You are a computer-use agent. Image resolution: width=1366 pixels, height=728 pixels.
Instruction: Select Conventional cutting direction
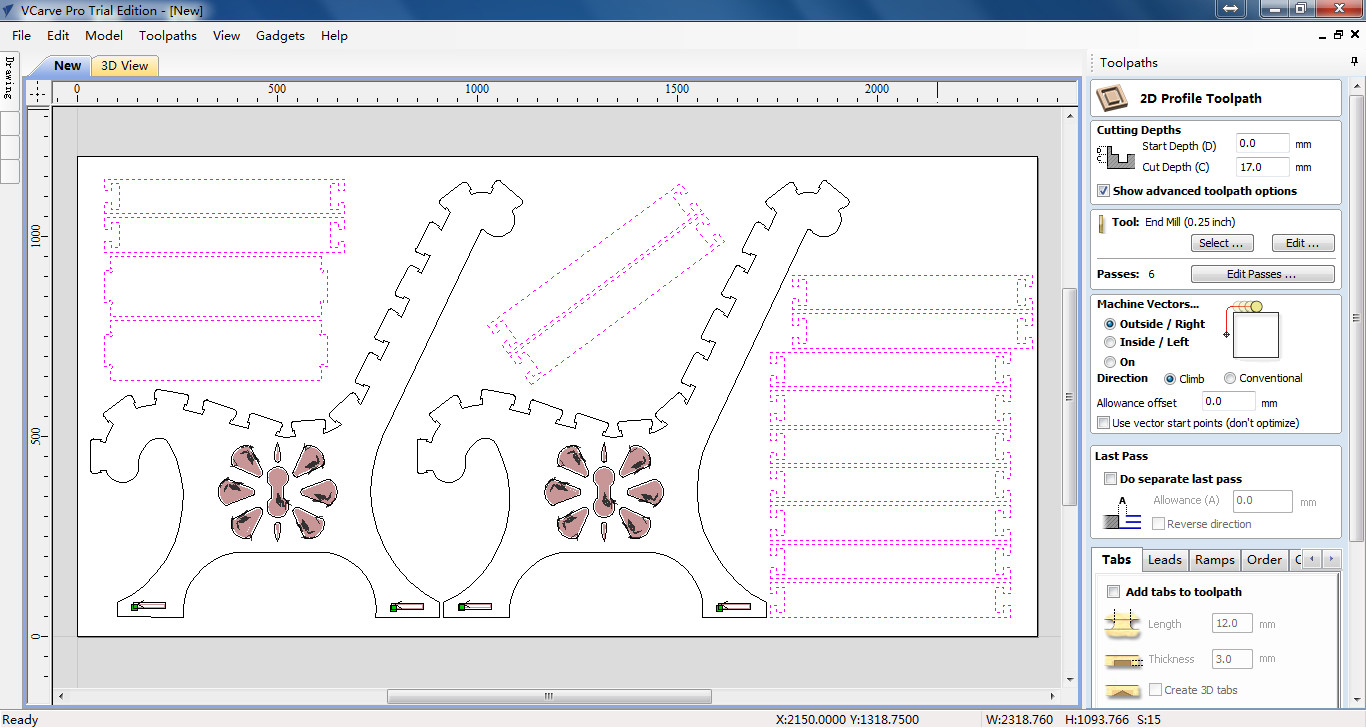pyautogui.click(x=1228, y=379)
